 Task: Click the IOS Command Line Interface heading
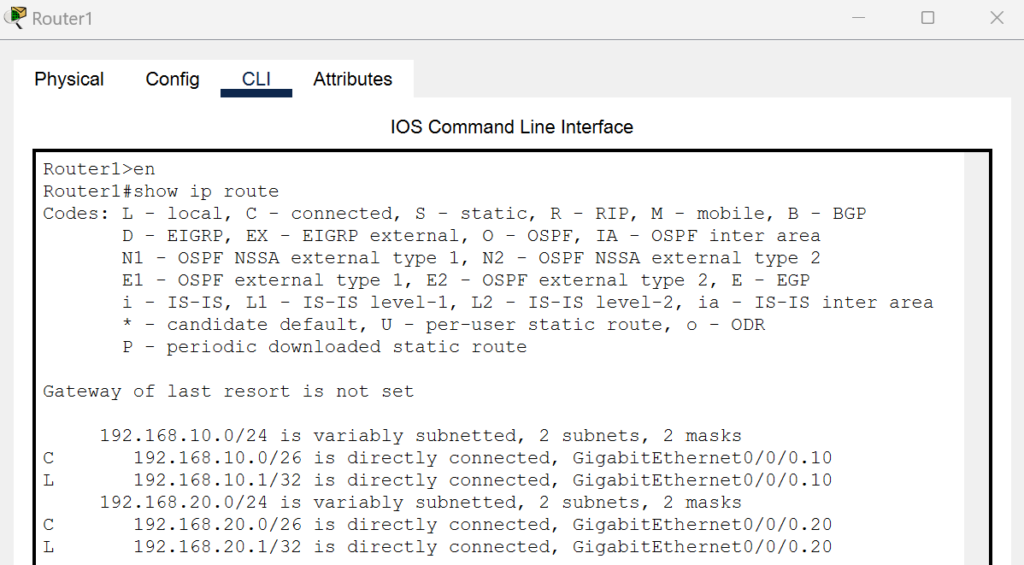pos(512,127)
